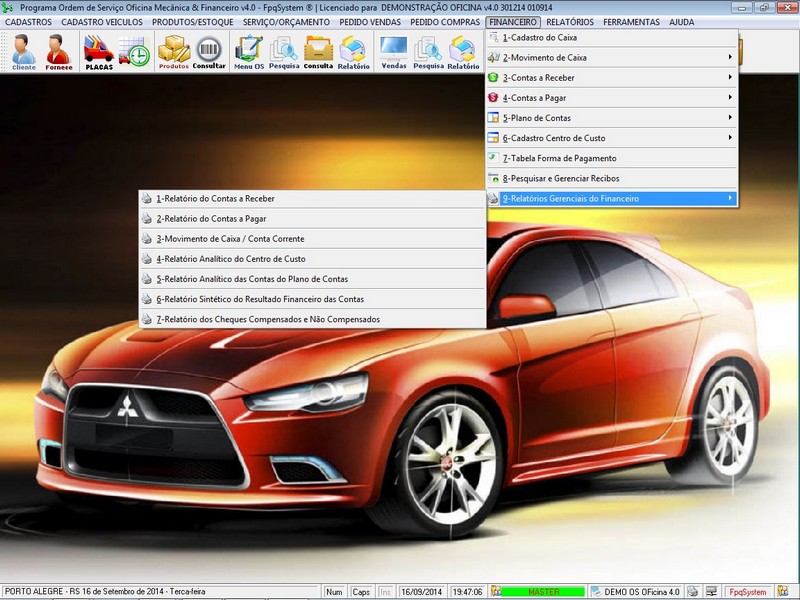Expand 6-Cadastro Centro de Custo submenu
The width and height of the screenshot is (800, 600).
click(x=612, y=138)
